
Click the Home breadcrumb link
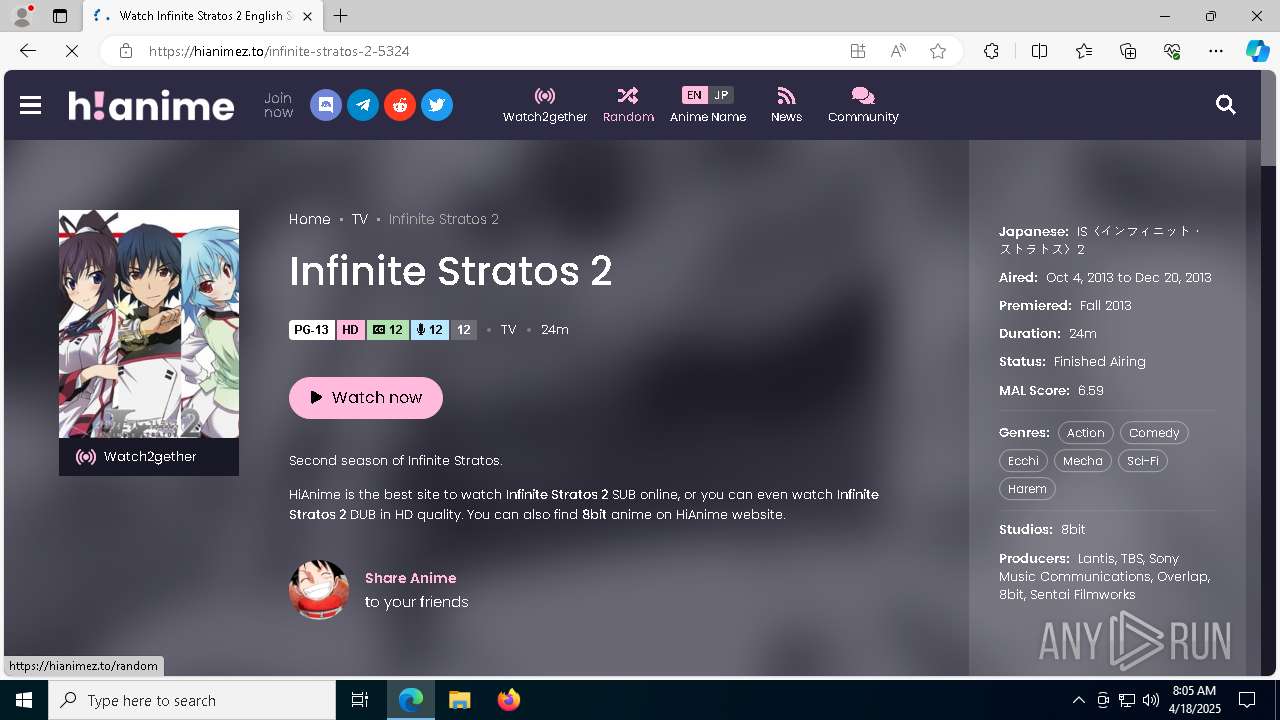309,219
